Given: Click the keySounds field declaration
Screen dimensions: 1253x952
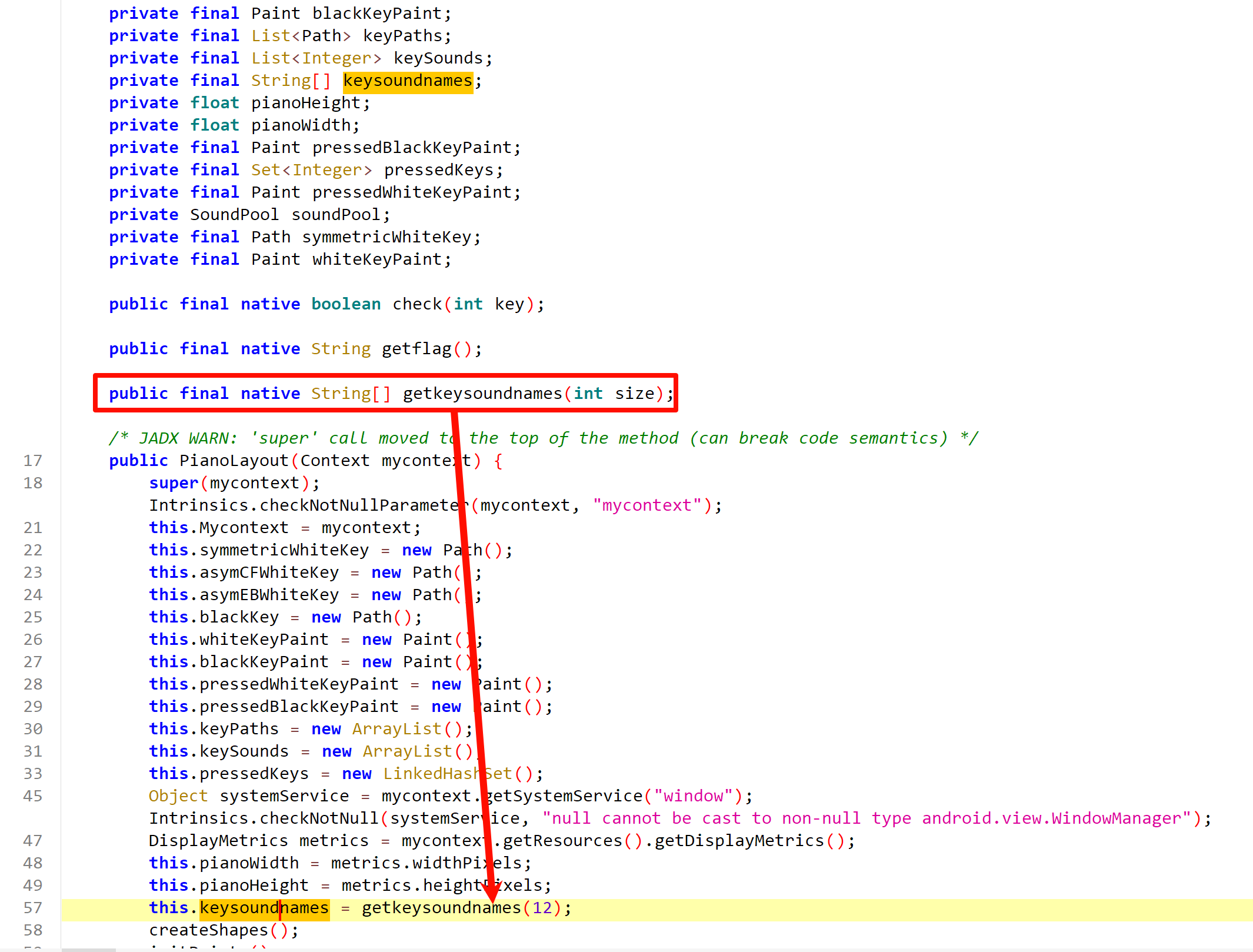Looking at the screenshot, I should [x=438, y=58].
